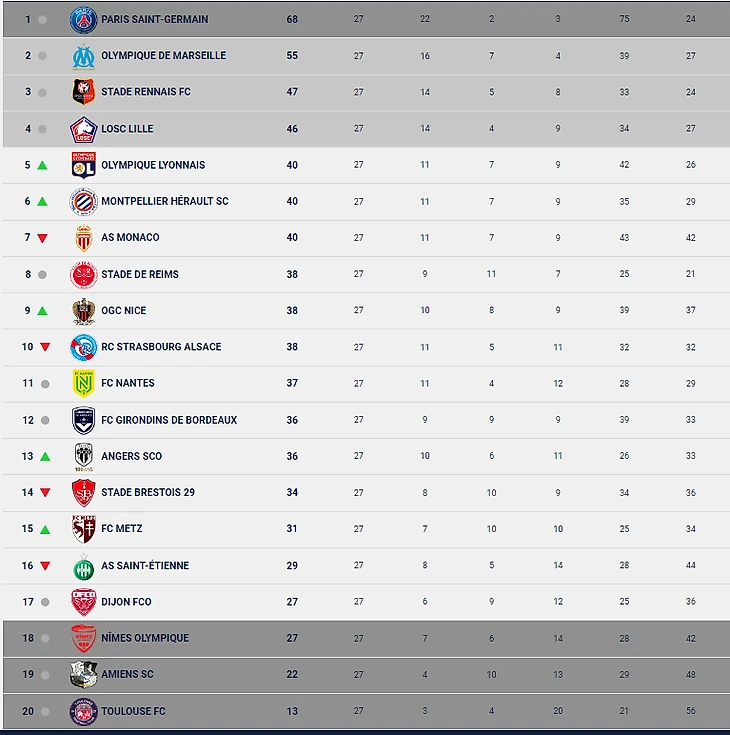The image size is (730, 735).
Task: Select the FC Girondins de Bordeaux name
Action: [169, 420]
